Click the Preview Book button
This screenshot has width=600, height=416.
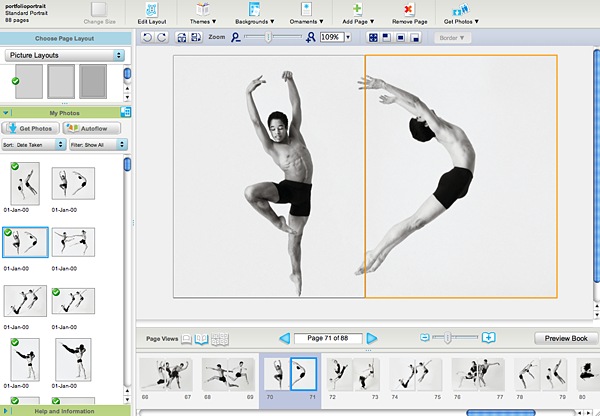[x=565, y=339]
